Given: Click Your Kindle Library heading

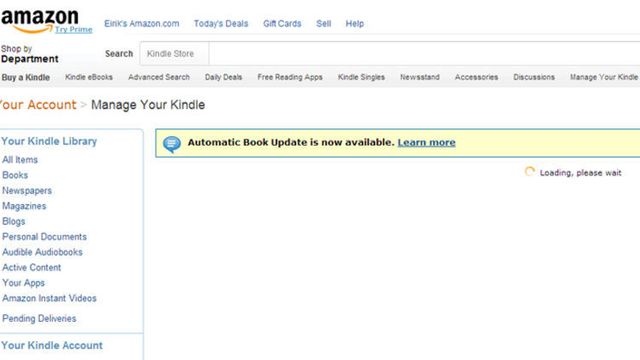Looking at the screenshot, I should click(x=49, y=141).
